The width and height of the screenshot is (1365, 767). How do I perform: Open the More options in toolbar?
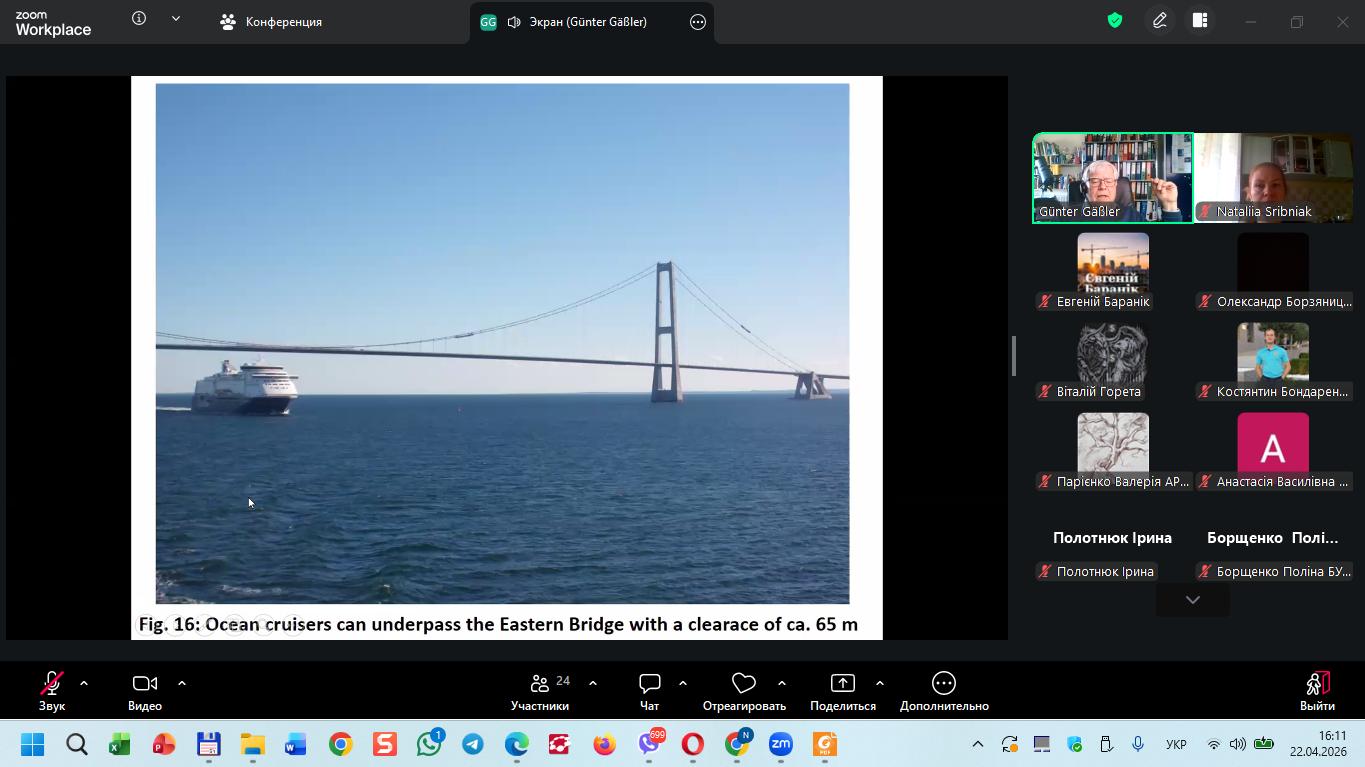943,691
